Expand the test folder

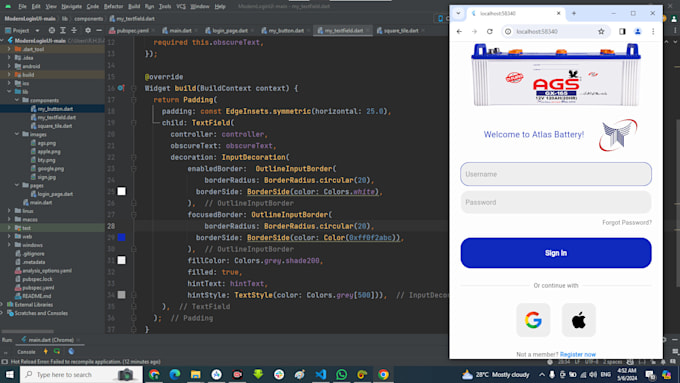click(9, 228)
